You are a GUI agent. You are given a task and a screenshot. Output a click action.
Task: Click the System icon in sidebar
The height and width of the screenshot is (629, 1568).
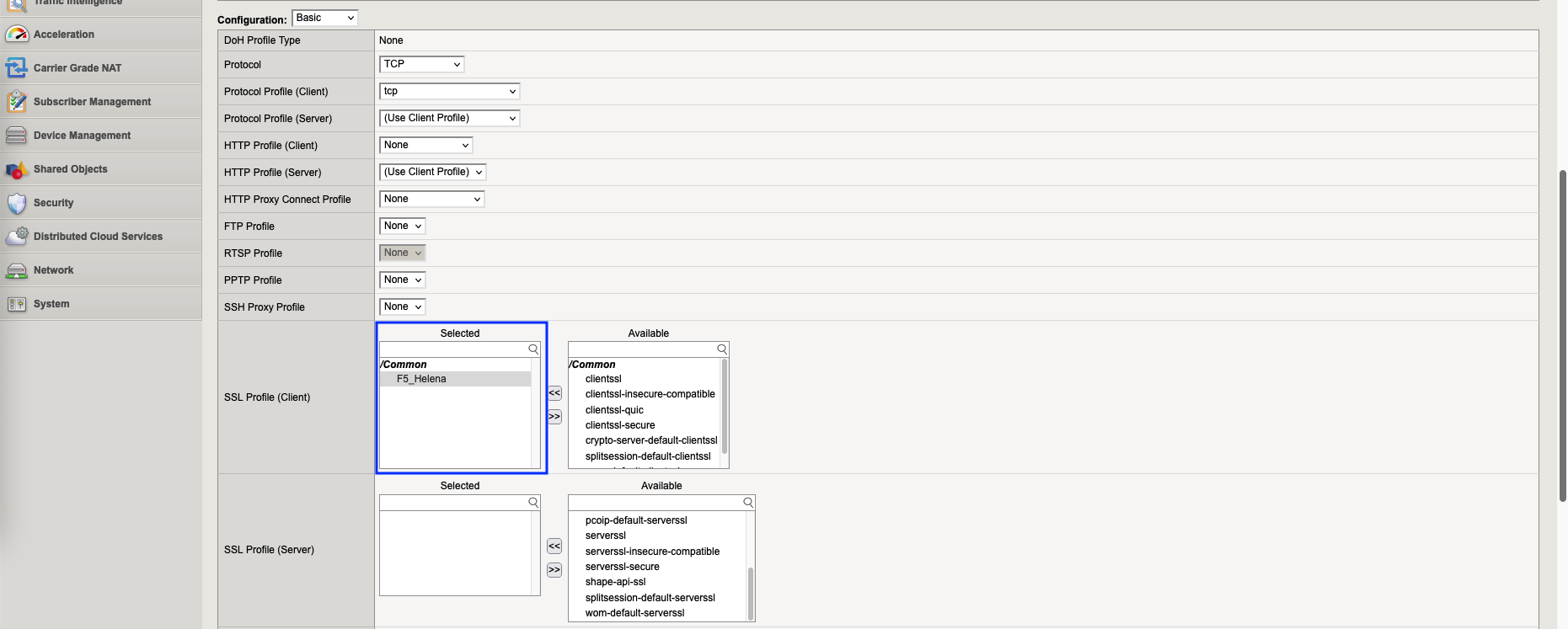(x=17, y=304)
